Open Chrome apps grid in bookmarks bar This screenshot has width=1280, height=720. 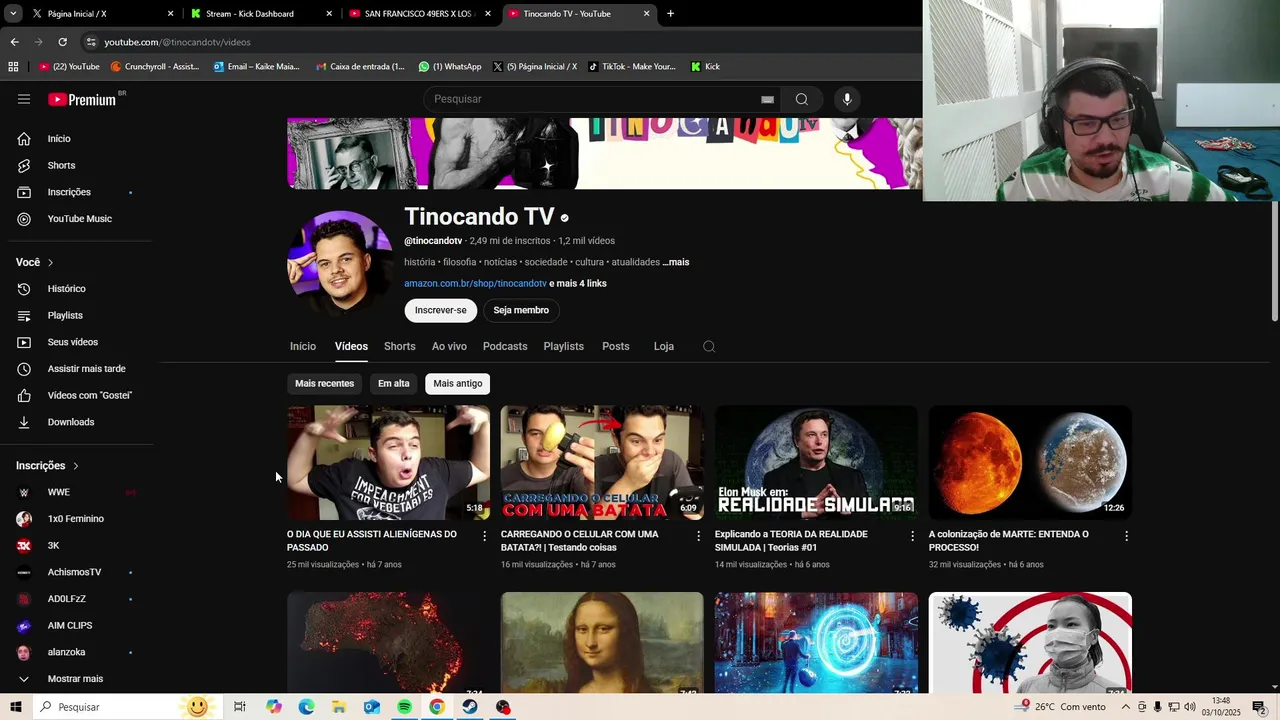(13, 67)
